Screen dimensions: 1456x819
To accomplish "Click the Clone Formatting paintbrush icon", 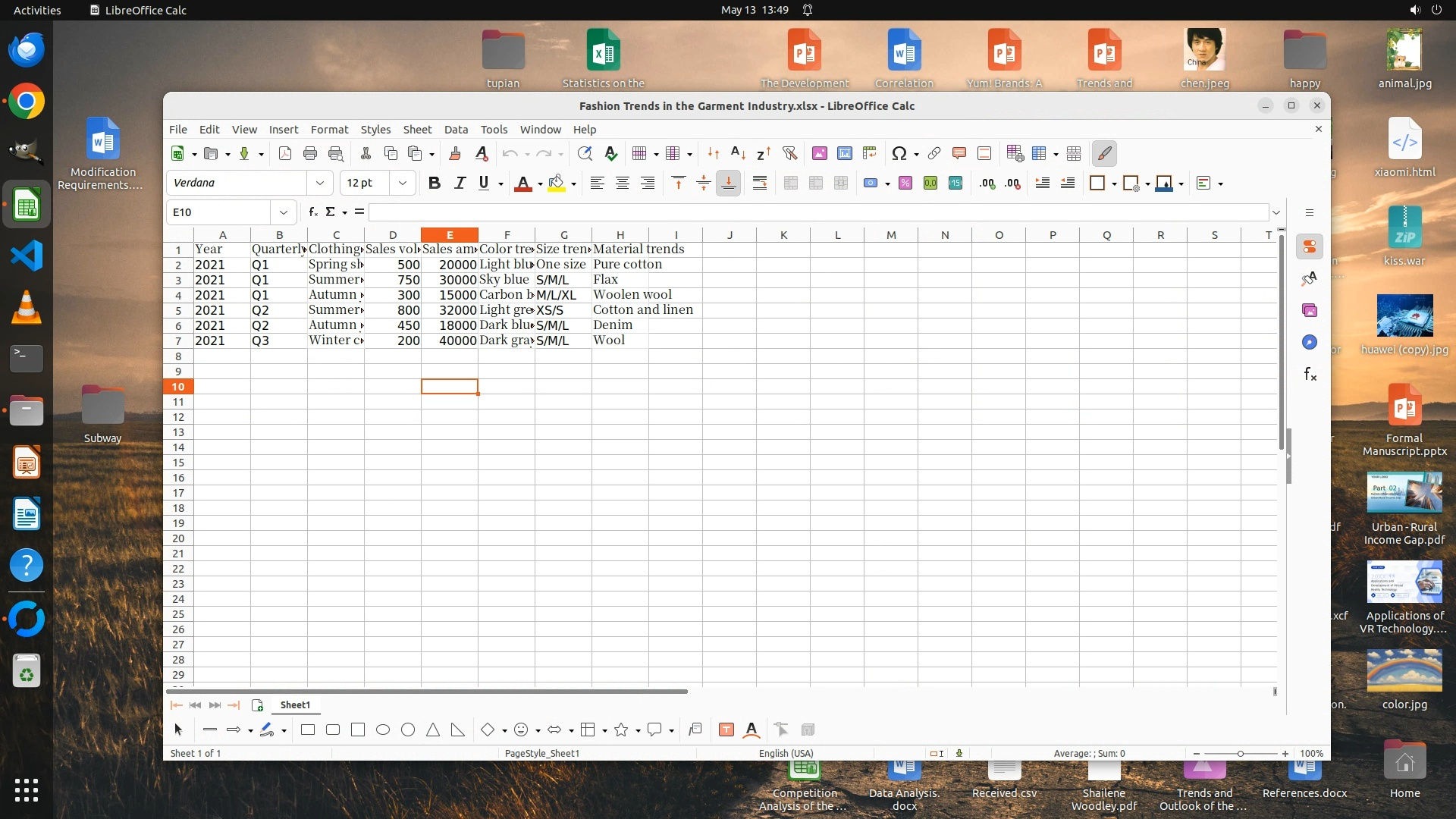I will click(454, 153).
